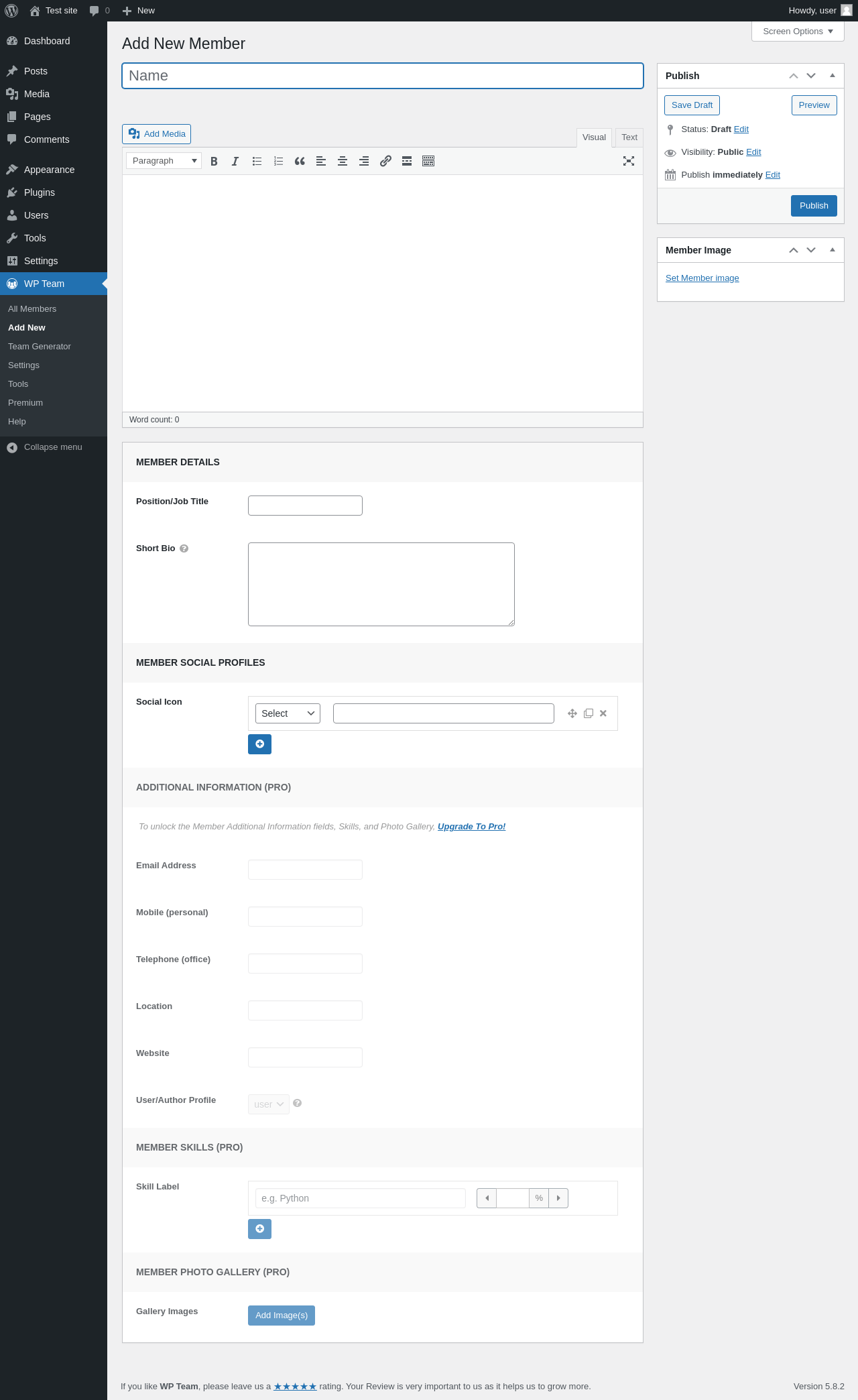858x1400 pixels.
Task: Click the Upgrade To Pro link
Action: [x=471, y=827]
